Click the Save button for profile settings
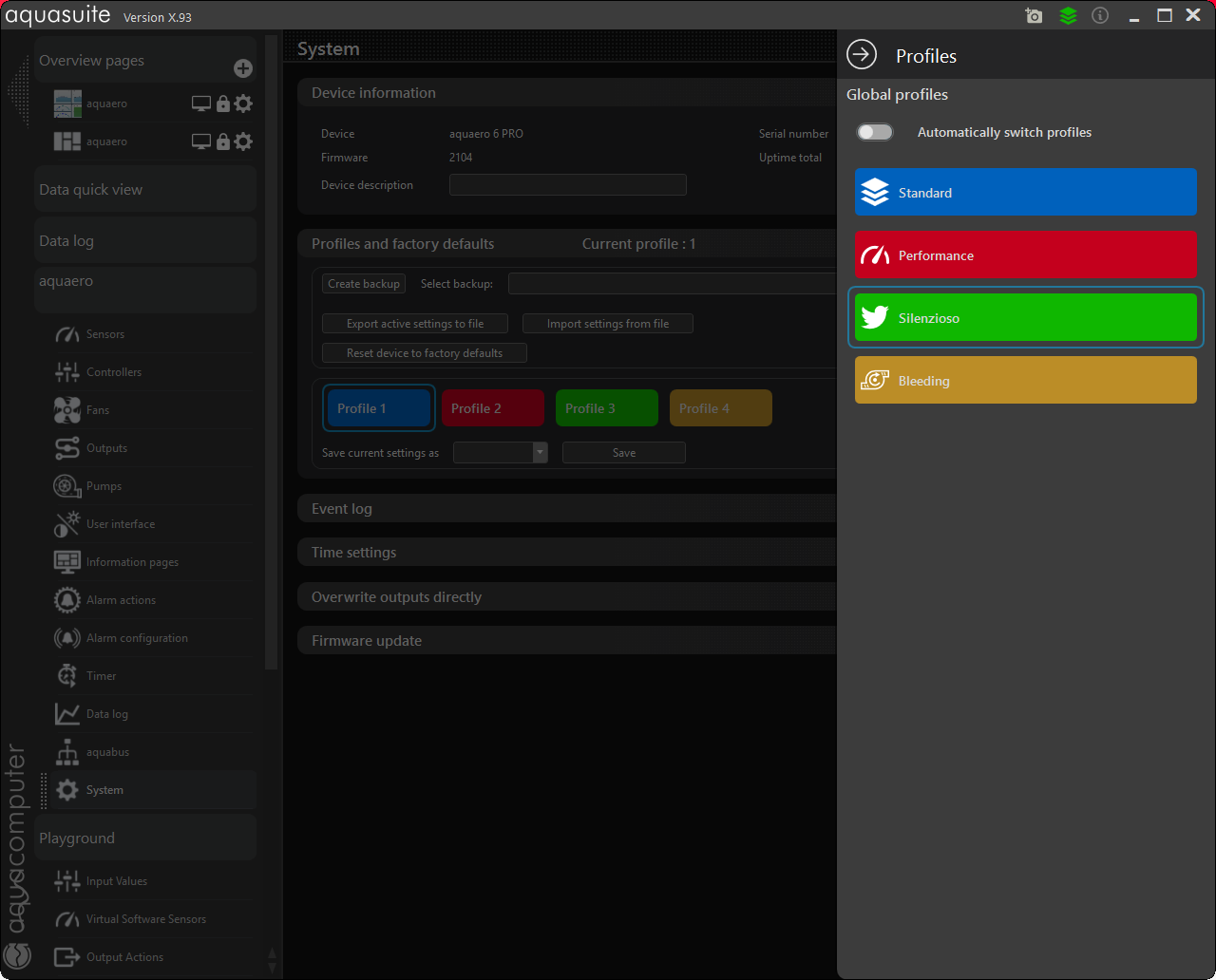 pos(624,453)
